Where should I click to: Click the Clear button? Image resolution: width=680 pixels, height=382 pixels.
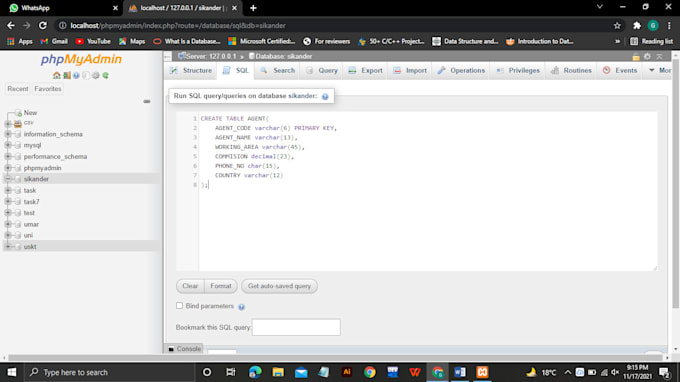click(190, 286)
